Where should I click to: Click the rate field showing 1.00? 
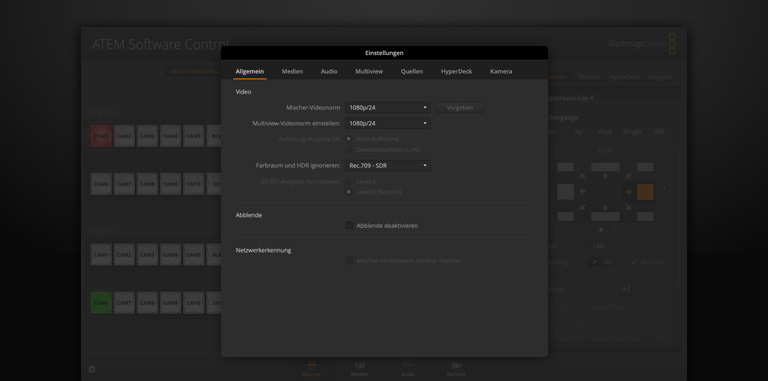(x=598, y=246)
